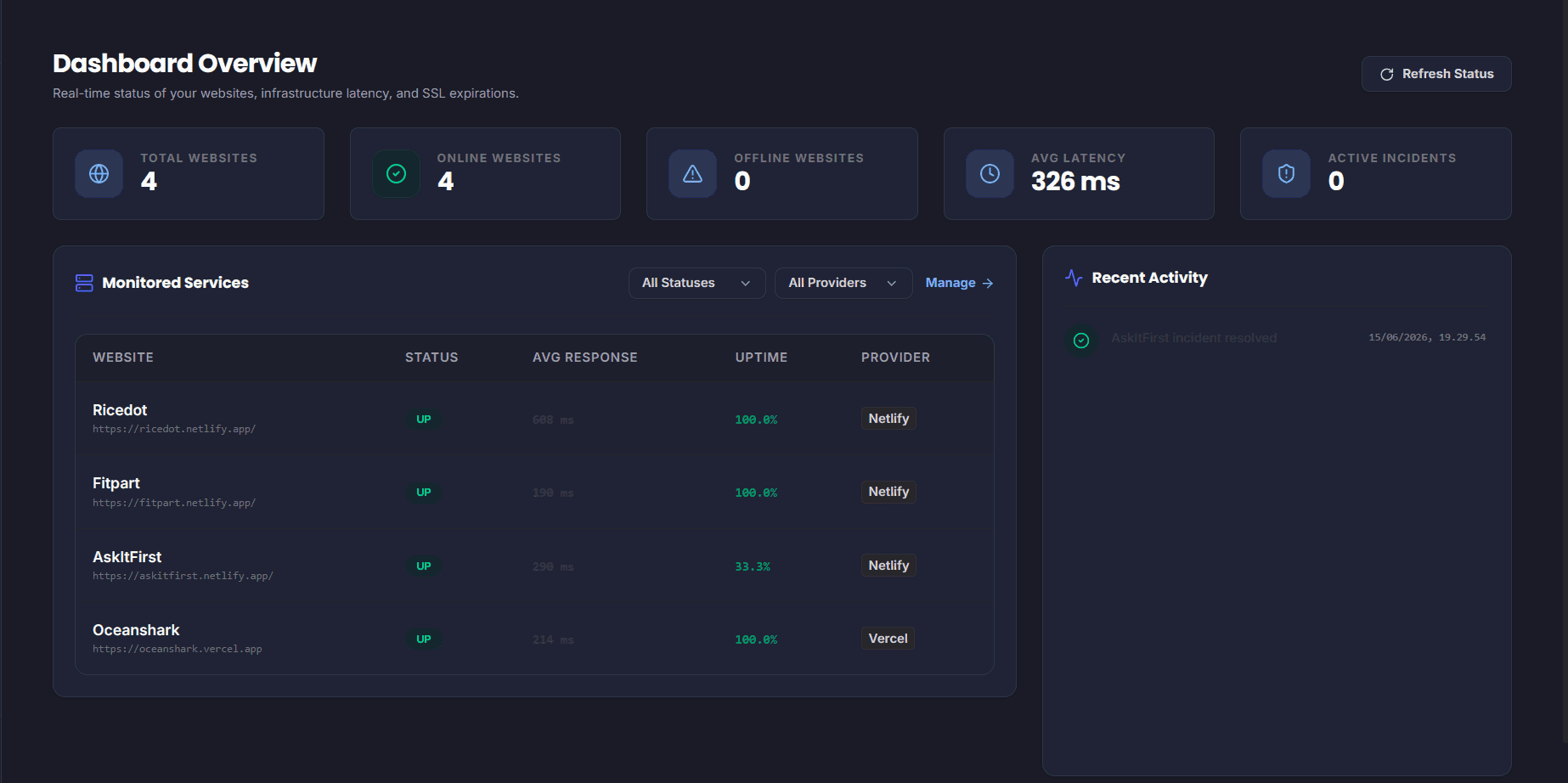The height and width of the screenshot is (783, 1568).
Task: Click Fitpart's 100.0% uptime value
Action: point(756,493)
